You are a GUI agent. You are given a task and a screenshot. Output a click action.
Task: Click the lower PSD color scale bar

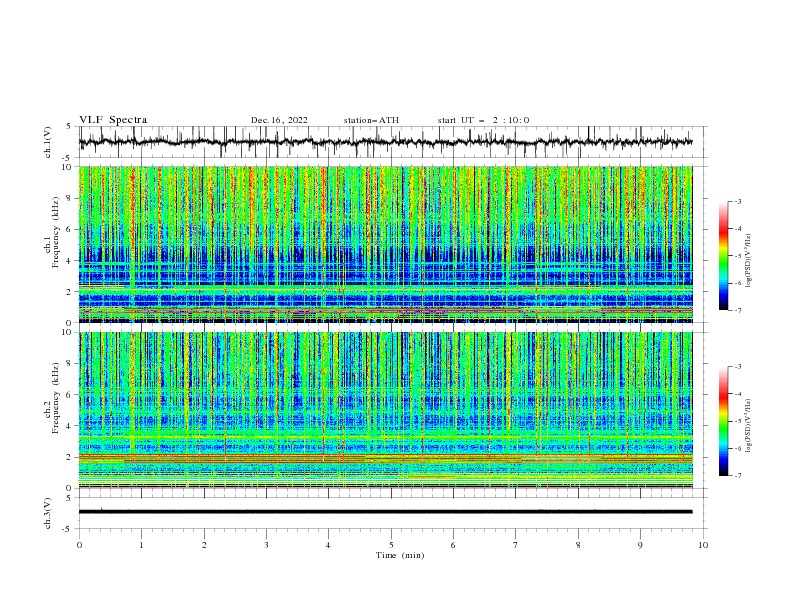coord(723,421)
